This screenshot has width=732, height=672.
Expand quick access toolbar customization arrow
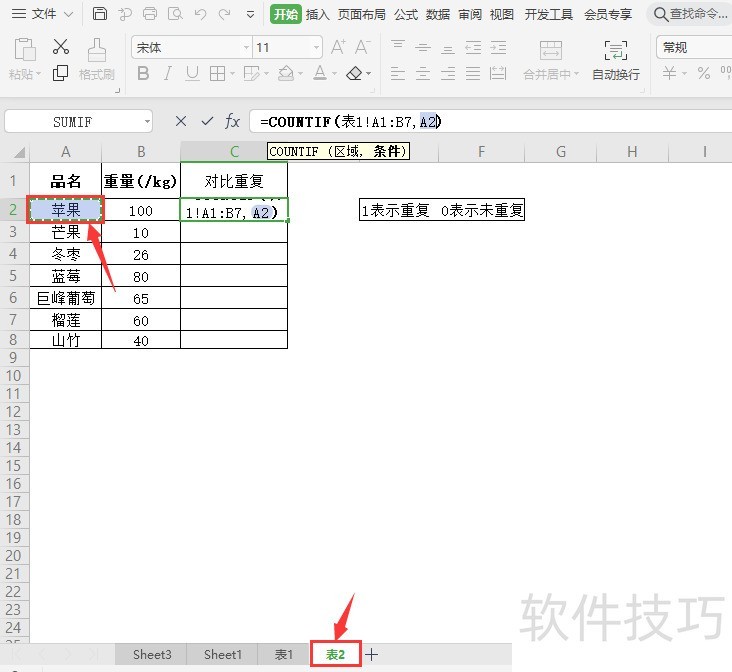(251, 14)
